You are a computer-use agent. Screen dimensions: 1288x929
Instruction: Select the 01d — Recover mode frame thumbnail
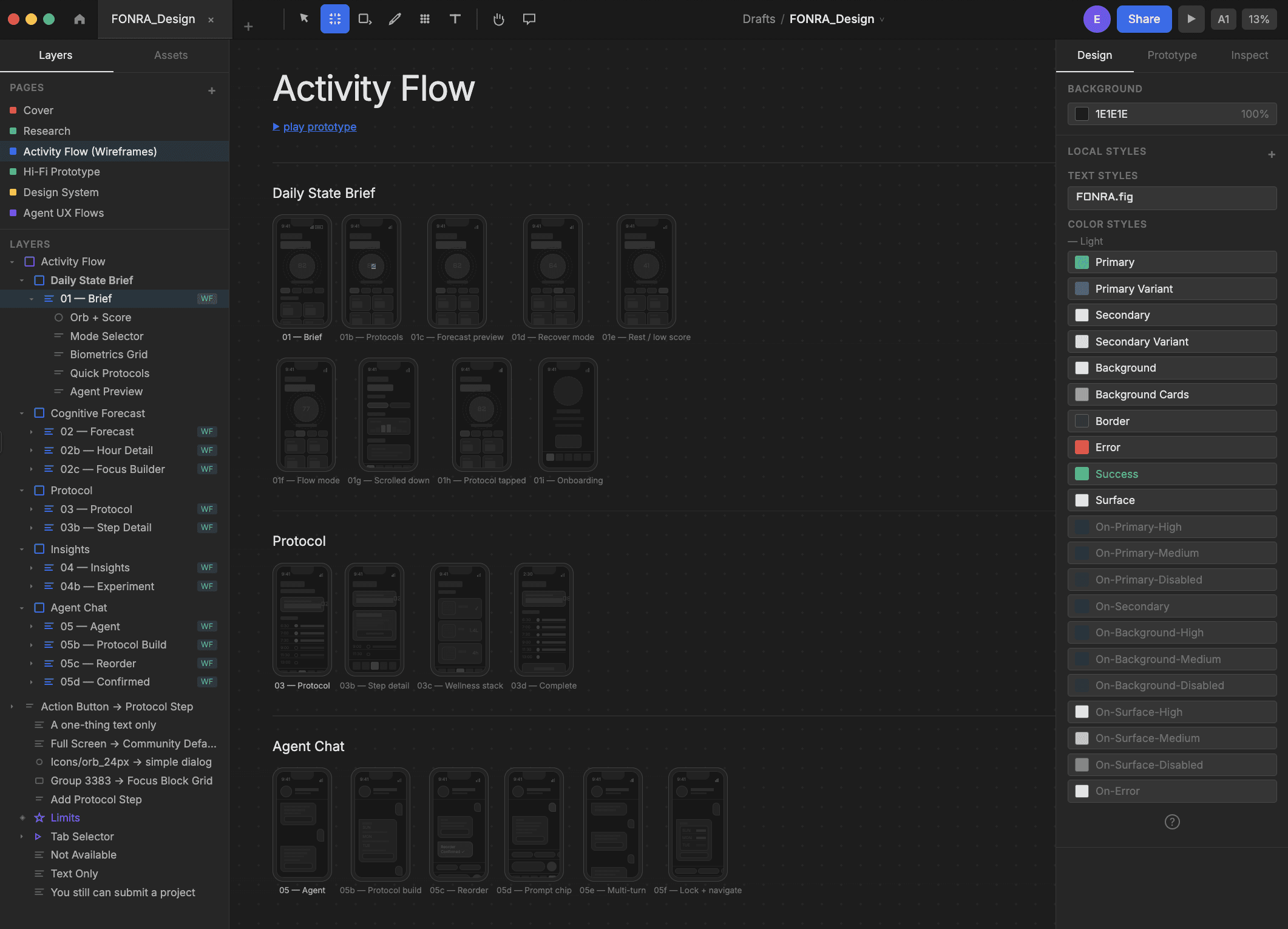click(x=552, y=271)
